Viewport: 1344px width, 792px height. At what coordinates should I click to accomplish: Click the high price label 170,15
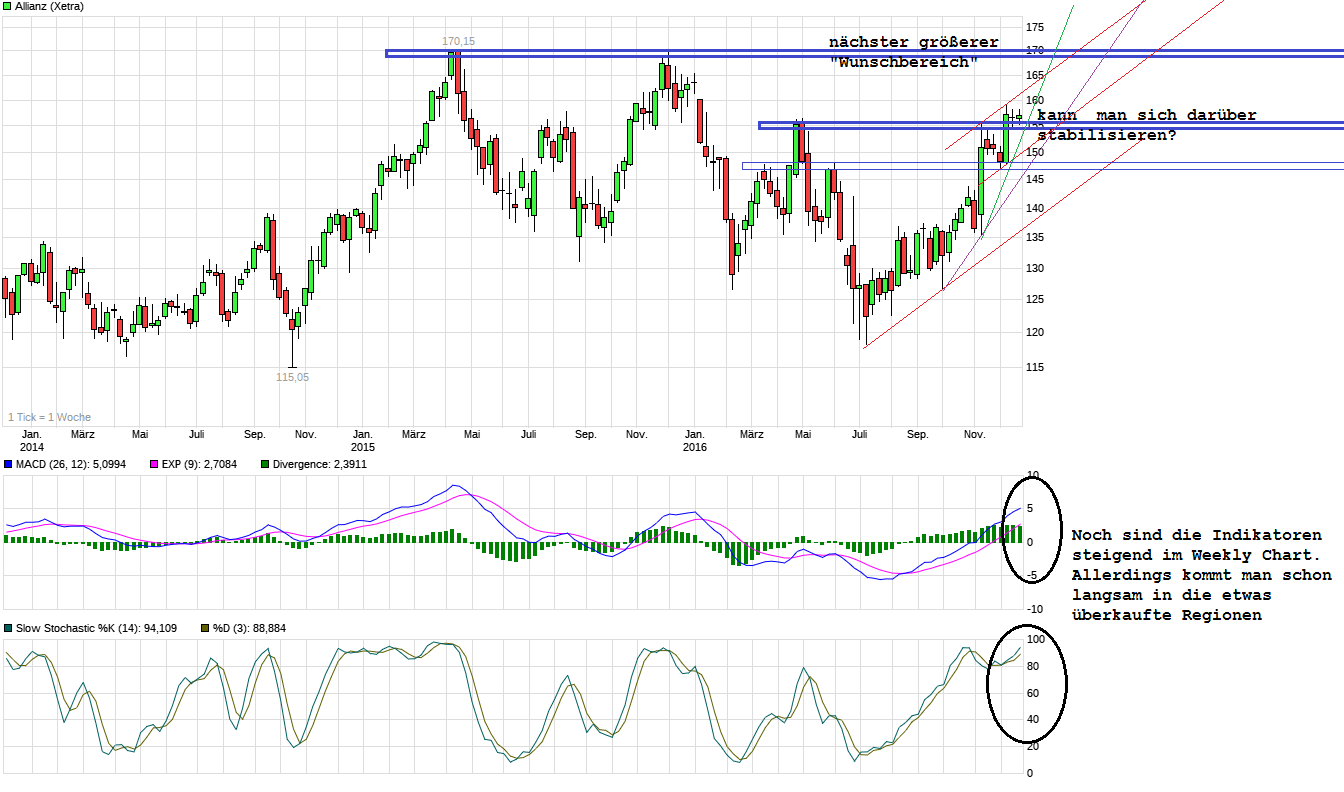(457, 41)
